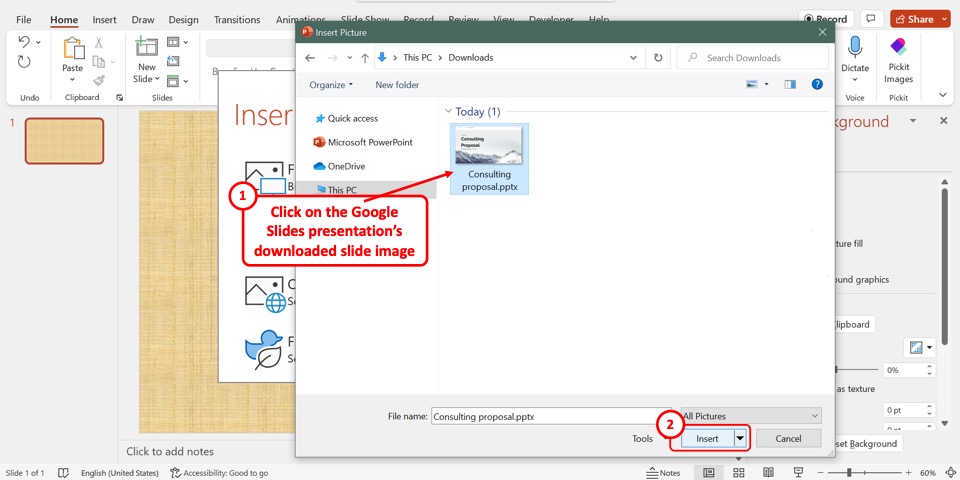Open the Tools menu in dialog
This screenshot has width=960, height=480.
643,438
